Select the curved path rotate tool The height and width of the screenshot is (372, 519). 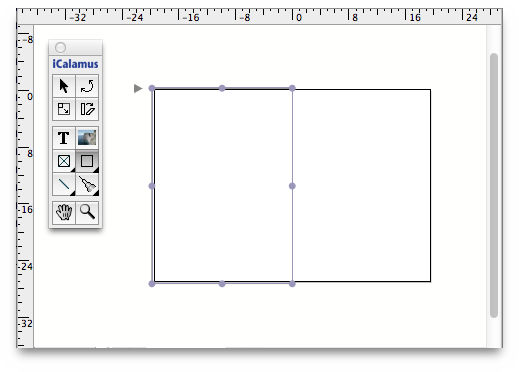(x=87, y=86)
